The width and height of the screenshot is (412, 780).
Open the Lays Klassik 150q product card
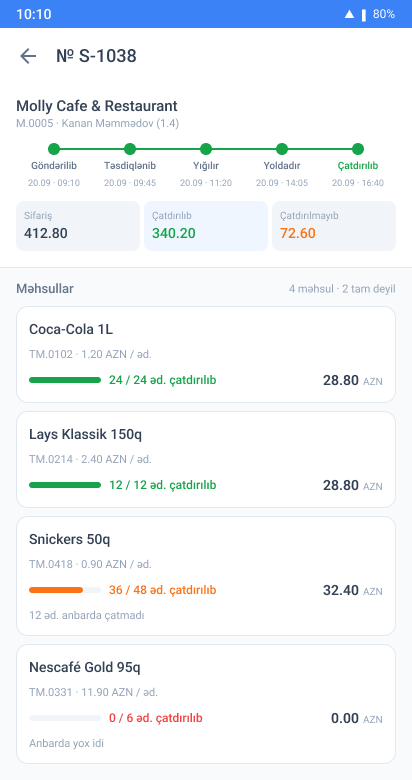click(x=206, y=460)
